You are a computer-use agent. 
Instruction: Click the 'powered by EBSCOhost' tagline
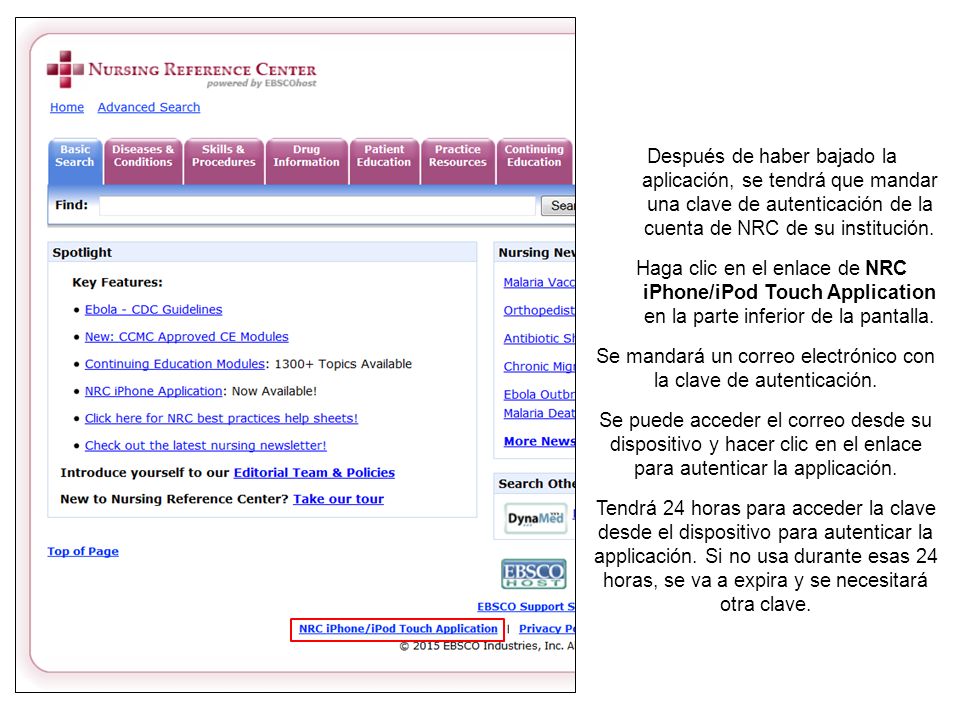[261, 83]
